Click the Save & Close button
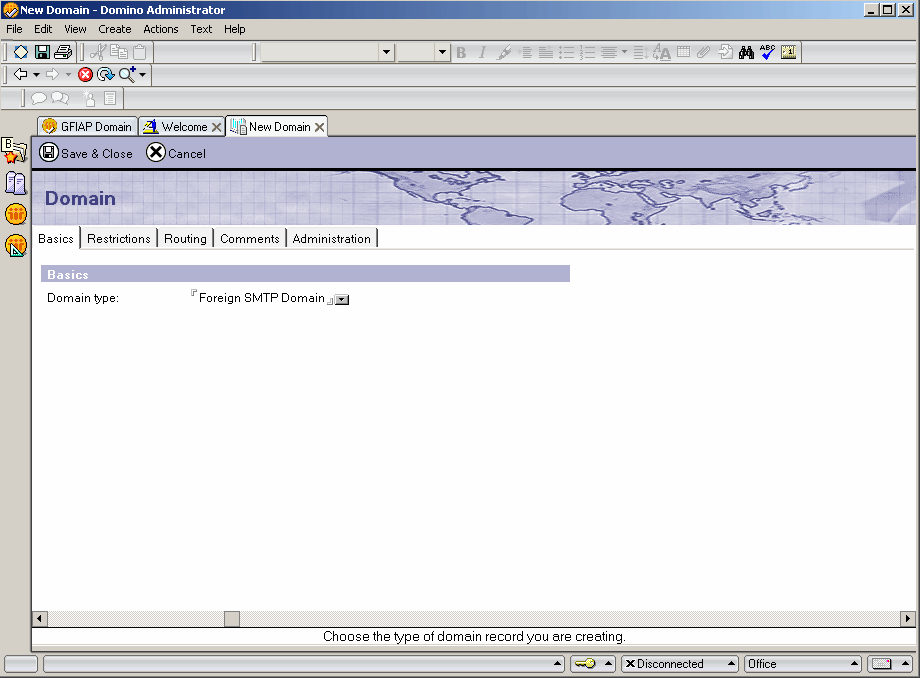This screenshot has height=678, width=920. point(86,153)
